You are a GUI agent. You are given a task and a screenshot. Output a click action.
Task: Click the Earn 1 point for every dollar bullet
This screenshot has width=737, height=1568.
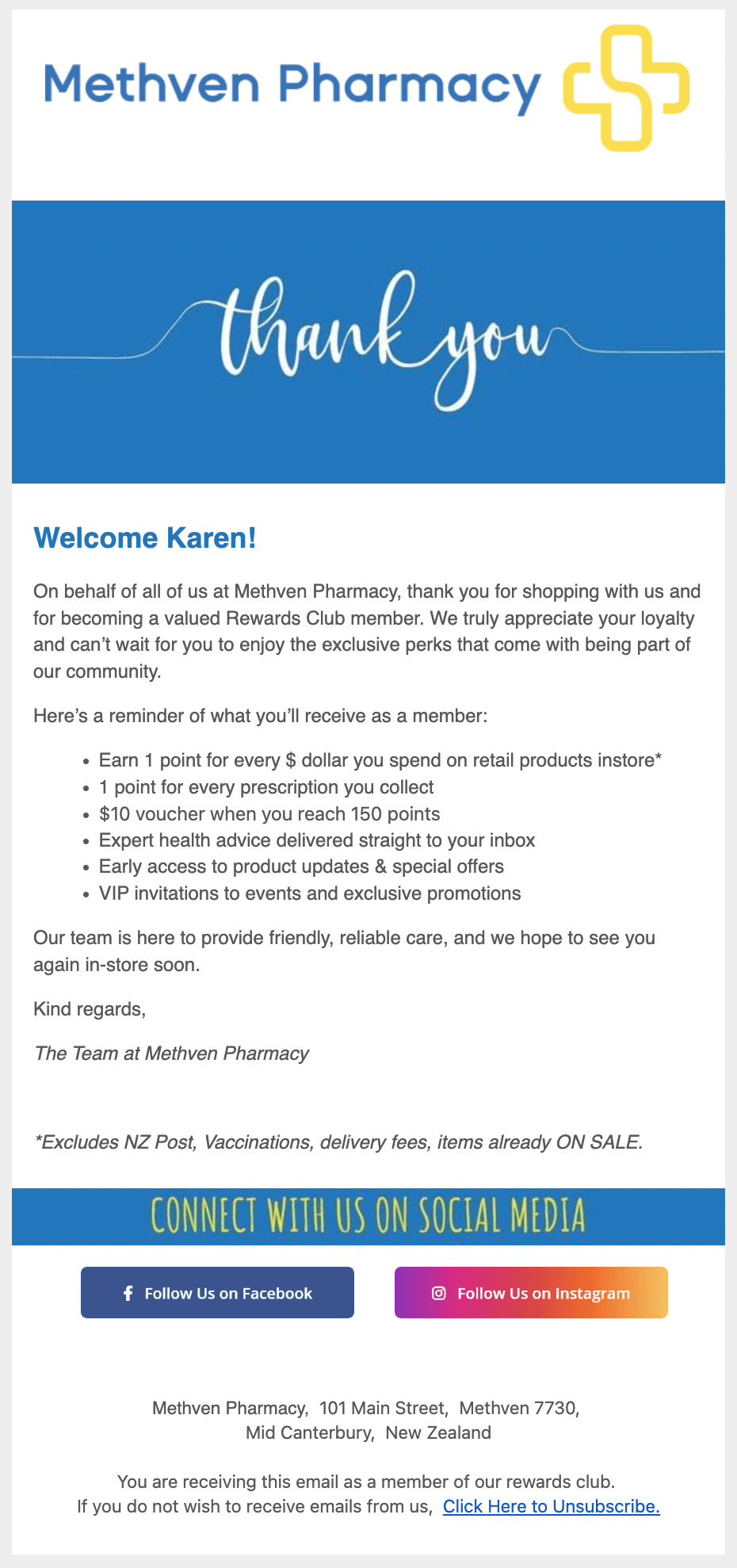click(x=380, y=760)
